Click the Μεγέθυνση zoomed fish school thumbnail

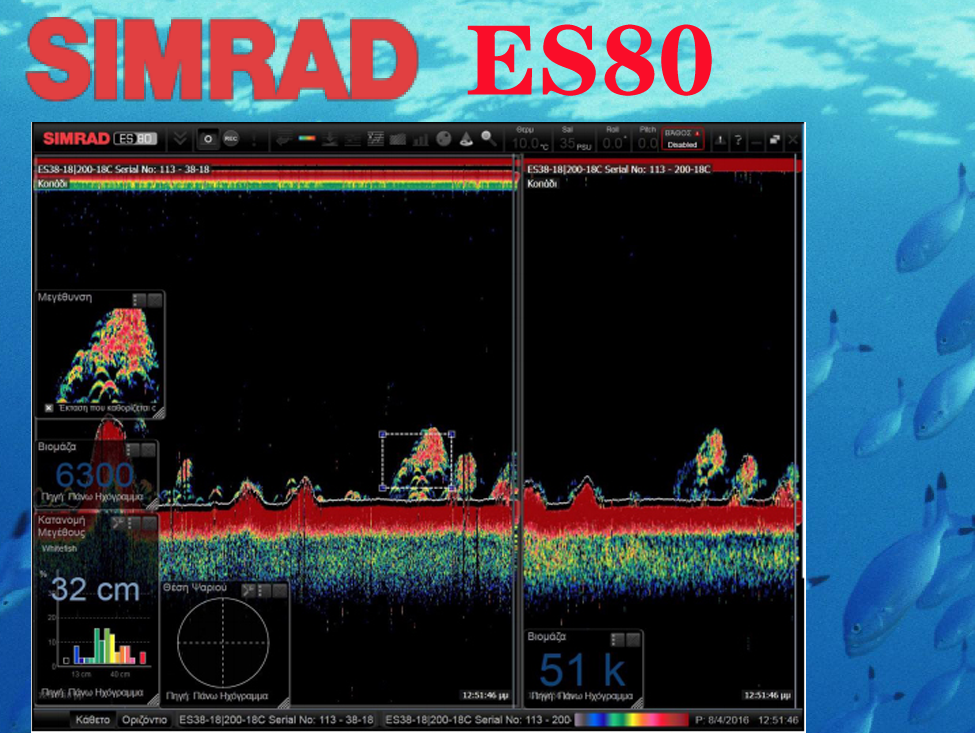pos(106,354)
